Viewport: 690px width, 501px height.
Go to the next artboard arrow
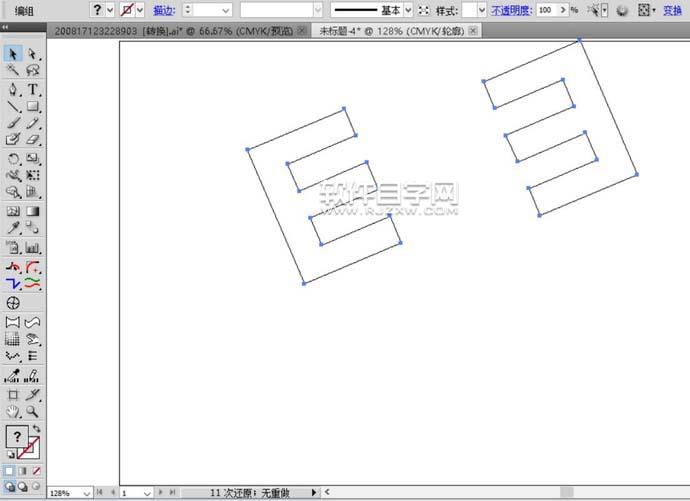tap(160, 492)
